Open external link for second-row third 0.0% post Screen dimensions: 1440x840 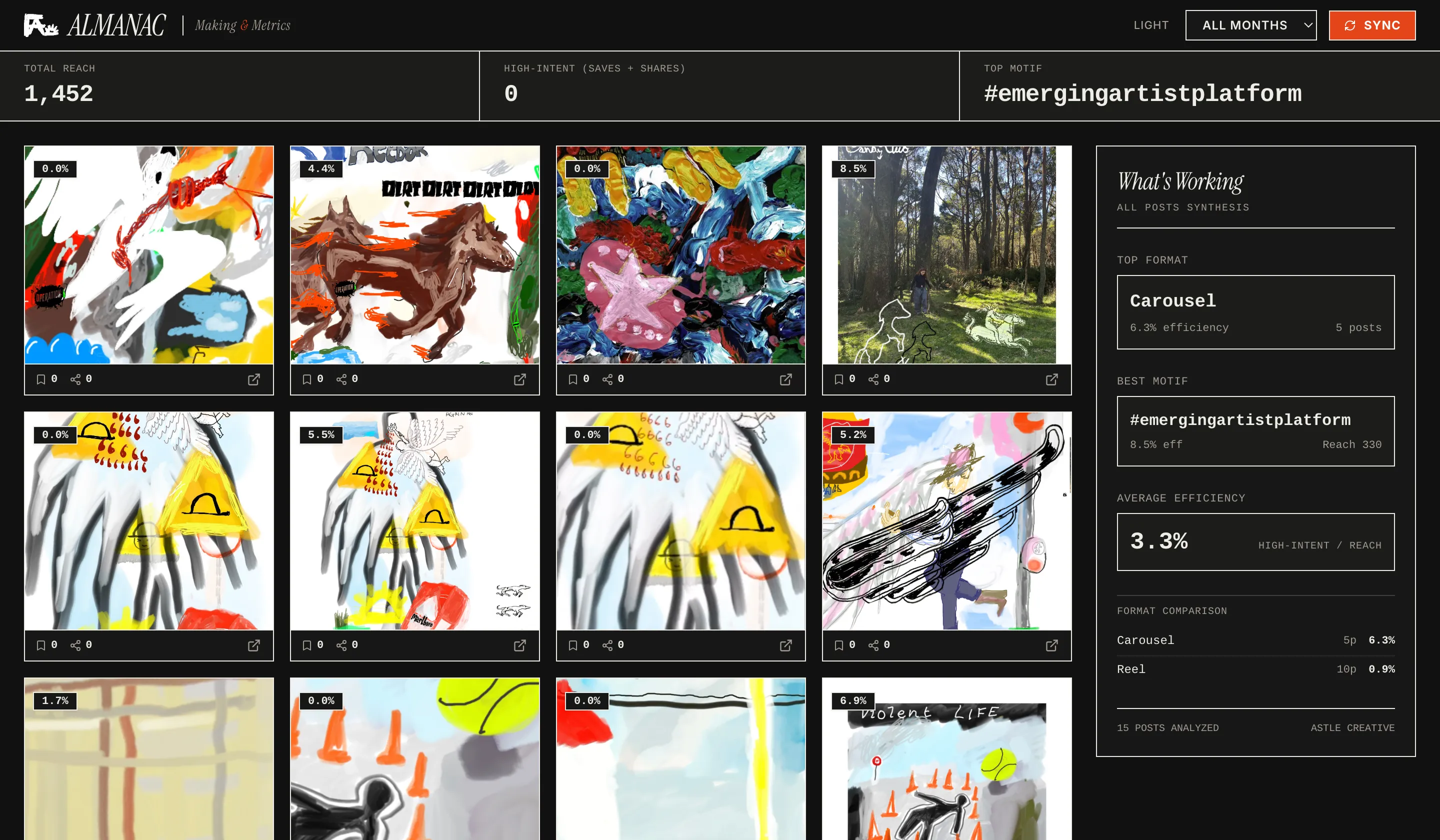[785, 645]
